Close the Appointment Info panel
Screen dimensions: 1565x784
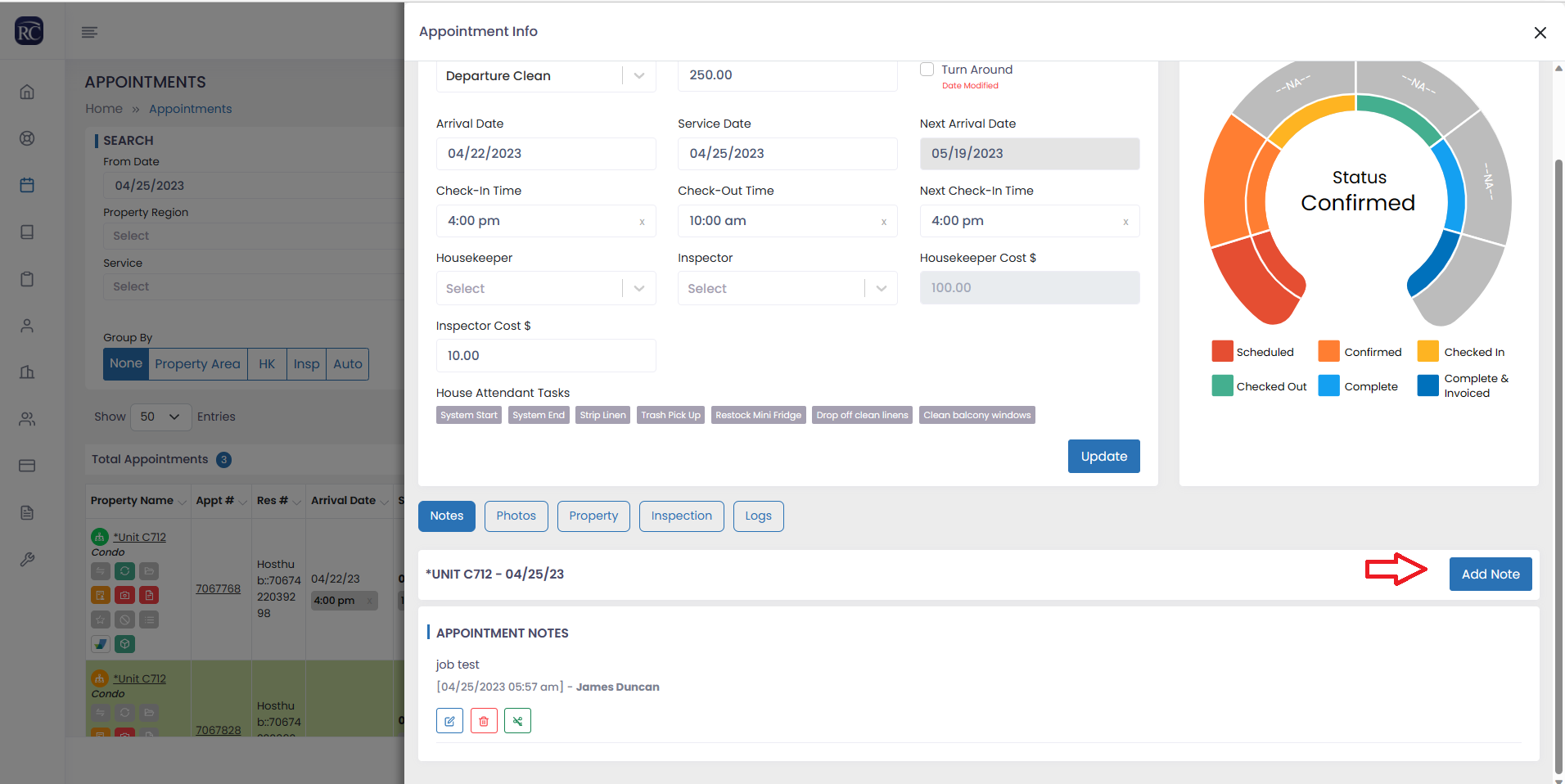[x=1540, y=33]
